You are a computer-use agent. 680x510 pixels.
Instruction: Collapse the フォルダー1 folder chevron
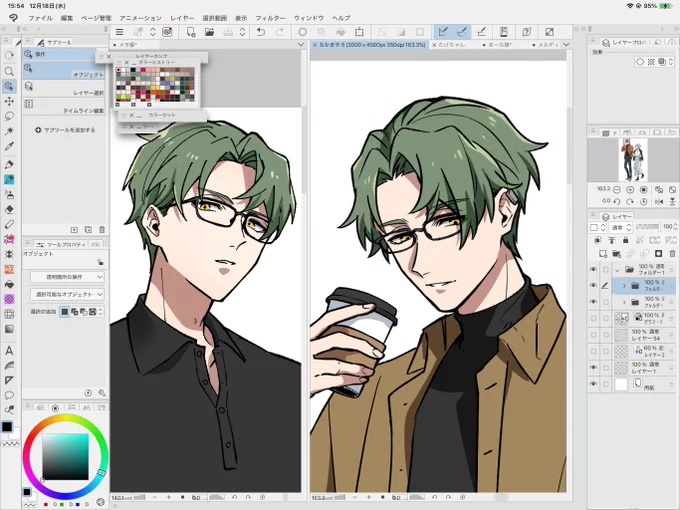[617, 270]
